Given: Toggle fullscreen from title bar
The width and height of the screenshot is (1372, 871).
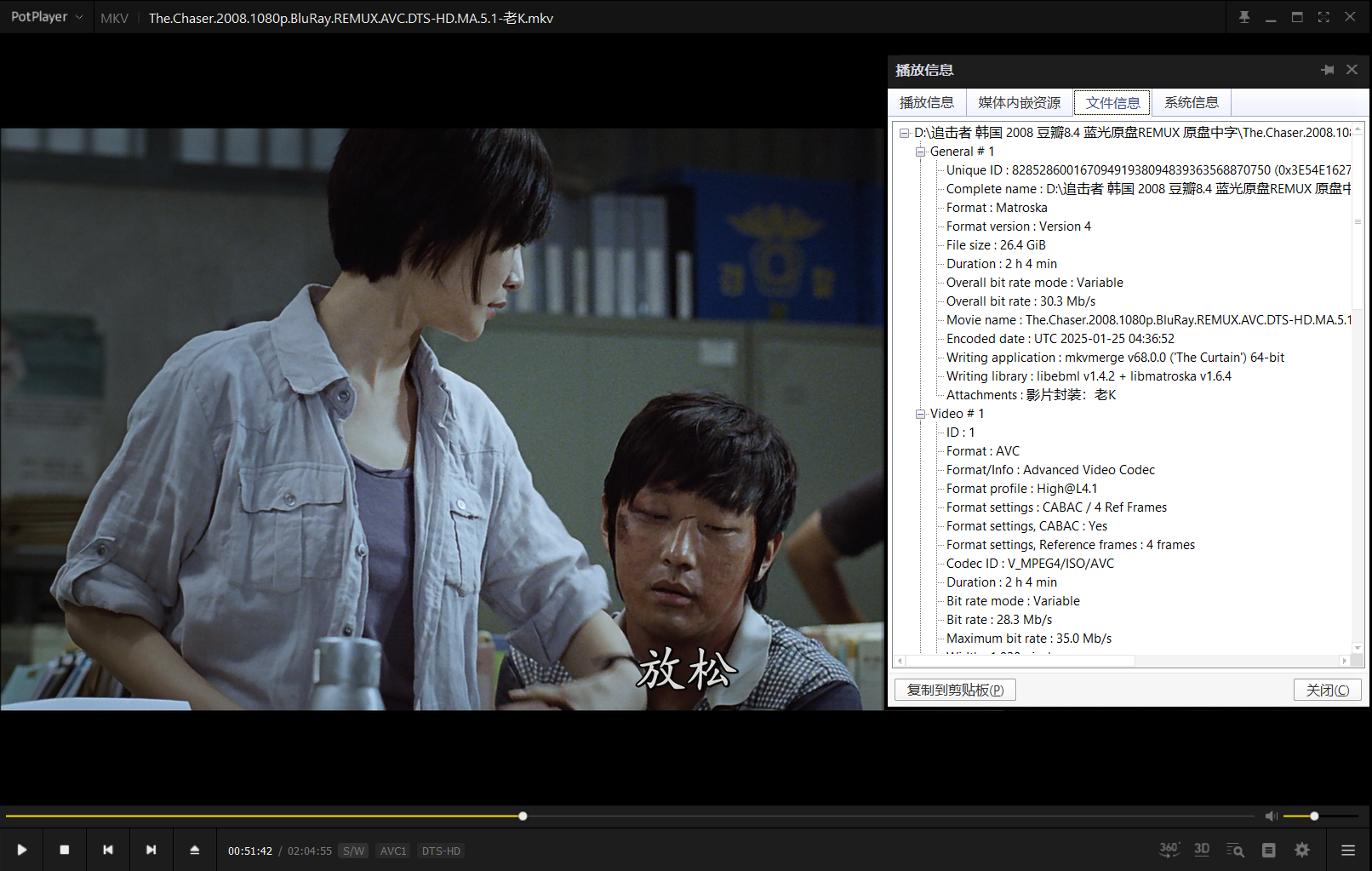Looking at the screenshot, I should pos(1323,17).
